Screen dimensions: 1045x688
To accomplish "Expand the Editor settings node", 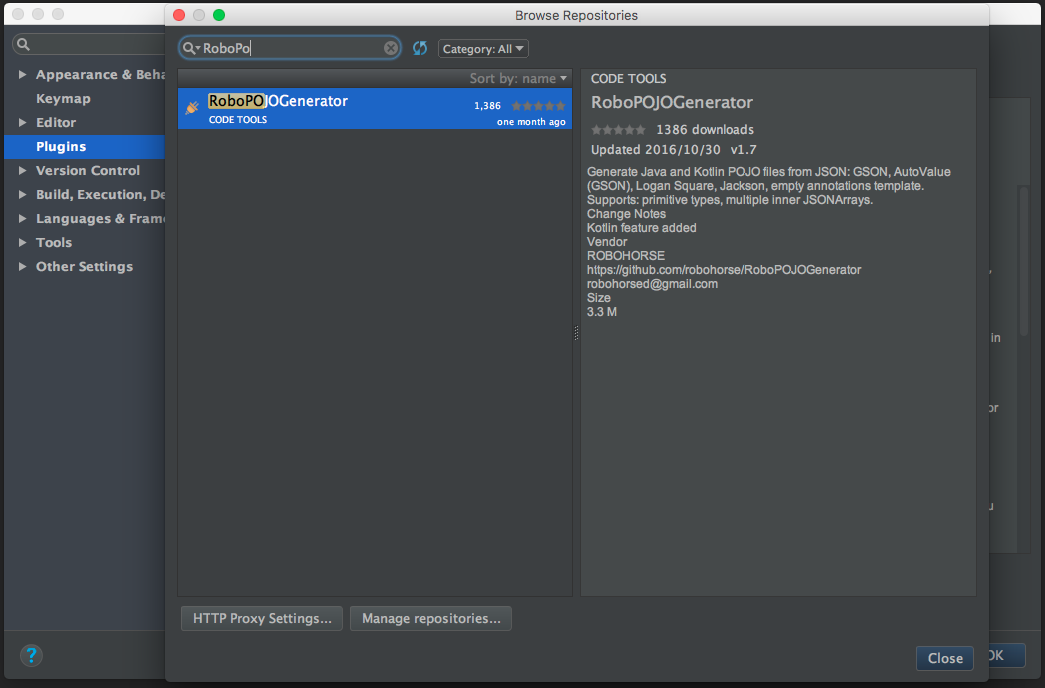I will [22, 123].
